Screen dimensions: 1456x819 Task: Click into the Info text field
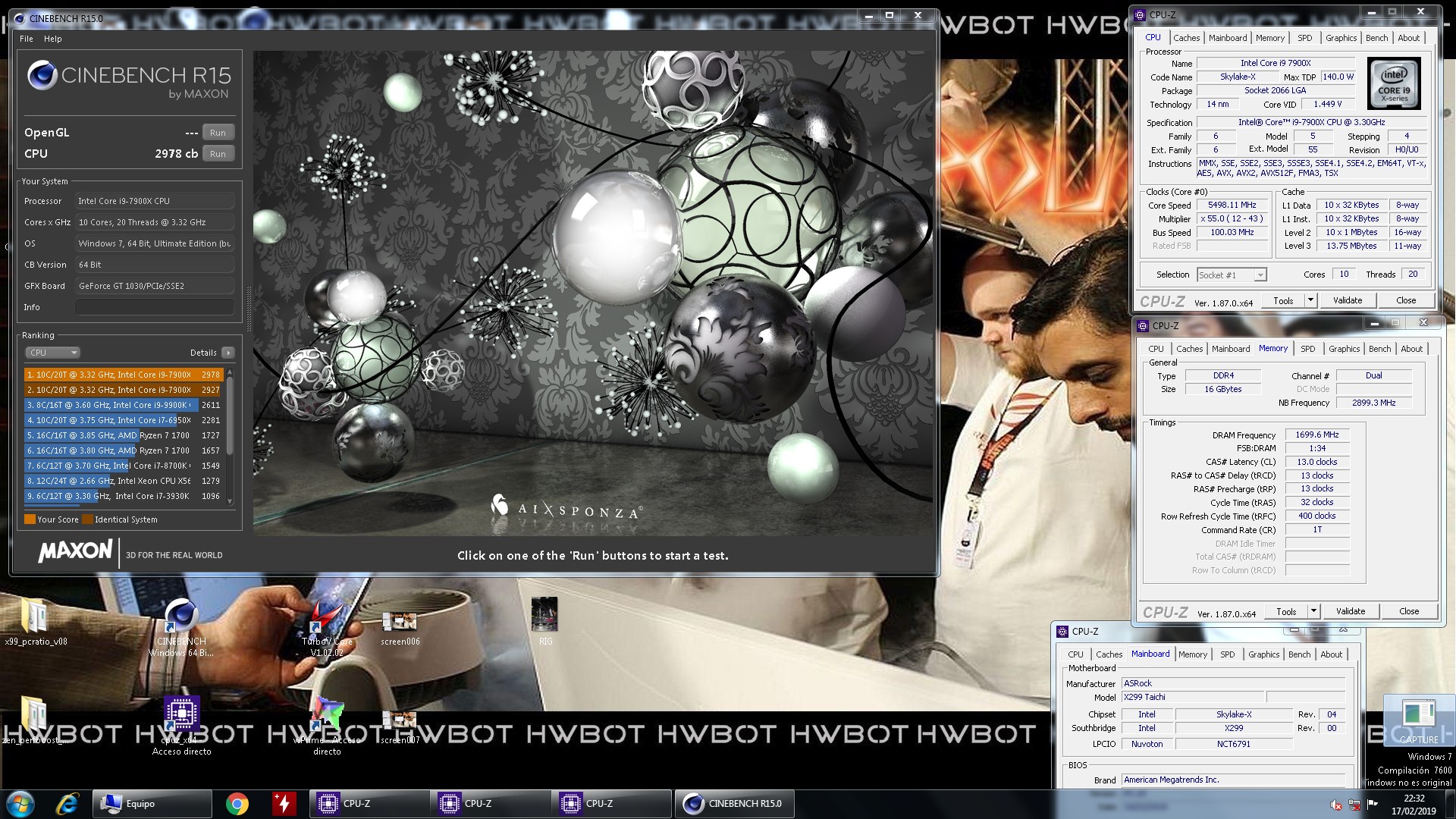click(x=155, y=307)
